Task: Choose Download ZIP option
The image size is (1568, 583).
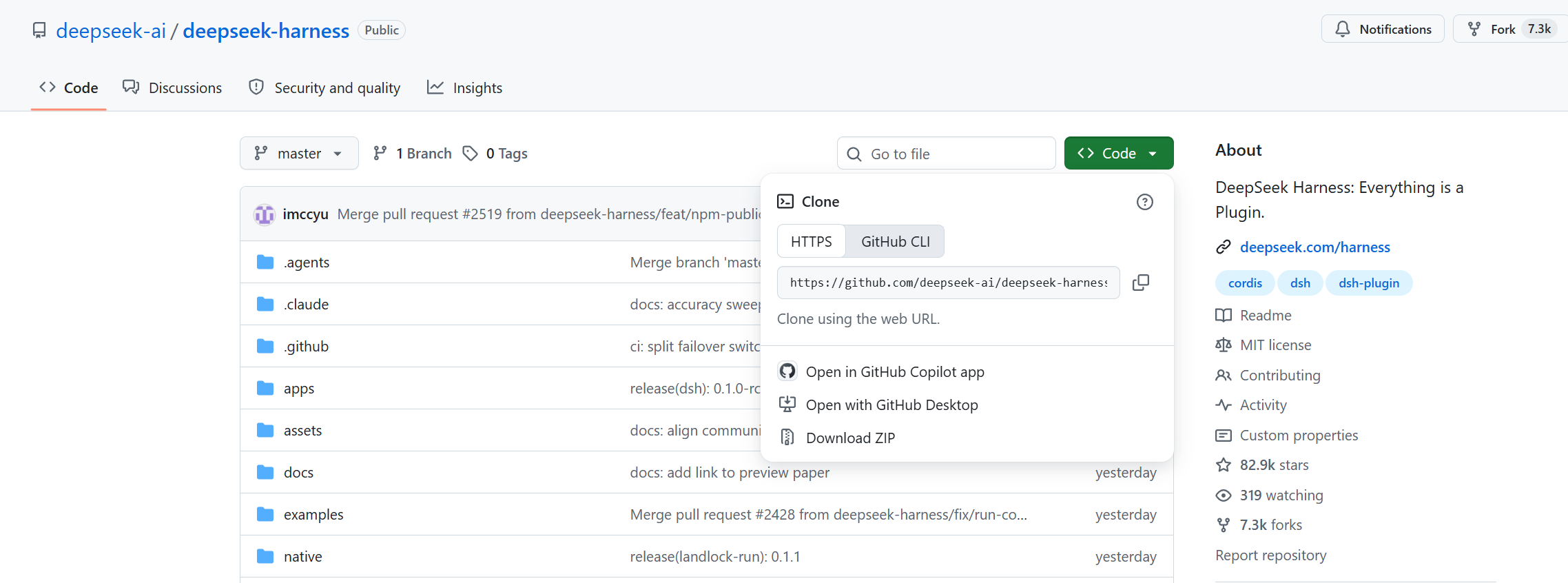Action: click(851, 438)
